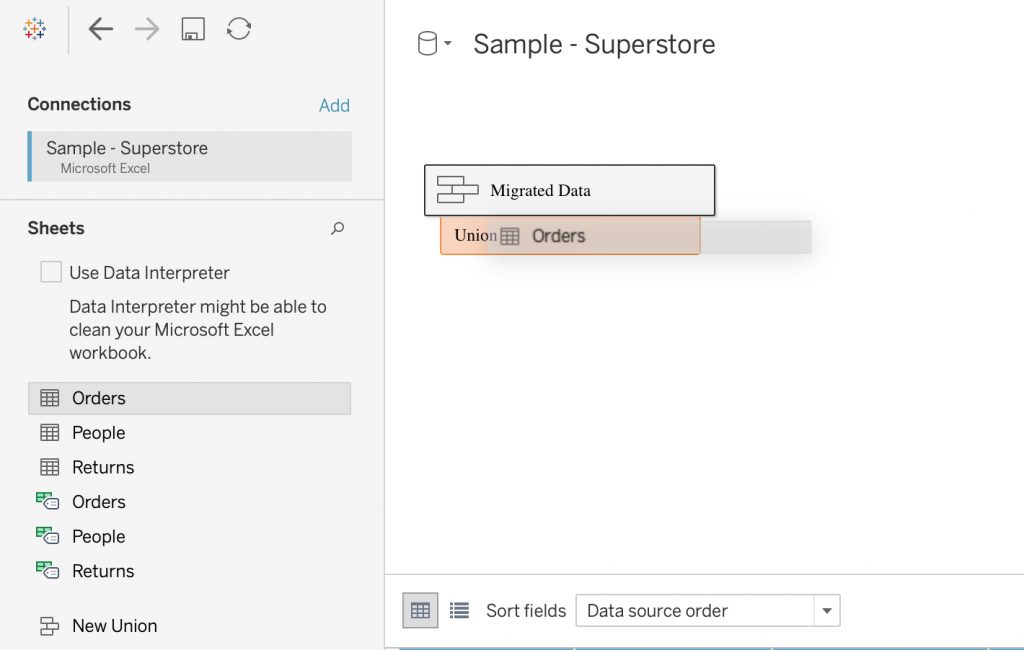The height and width of the screenshot is (650, 1024).
Task: Click the Connections heading
Action: 79,104
